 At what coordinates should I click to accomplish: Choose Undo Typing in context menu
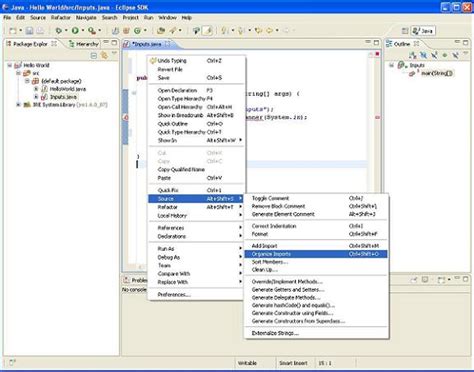point(197,61)
